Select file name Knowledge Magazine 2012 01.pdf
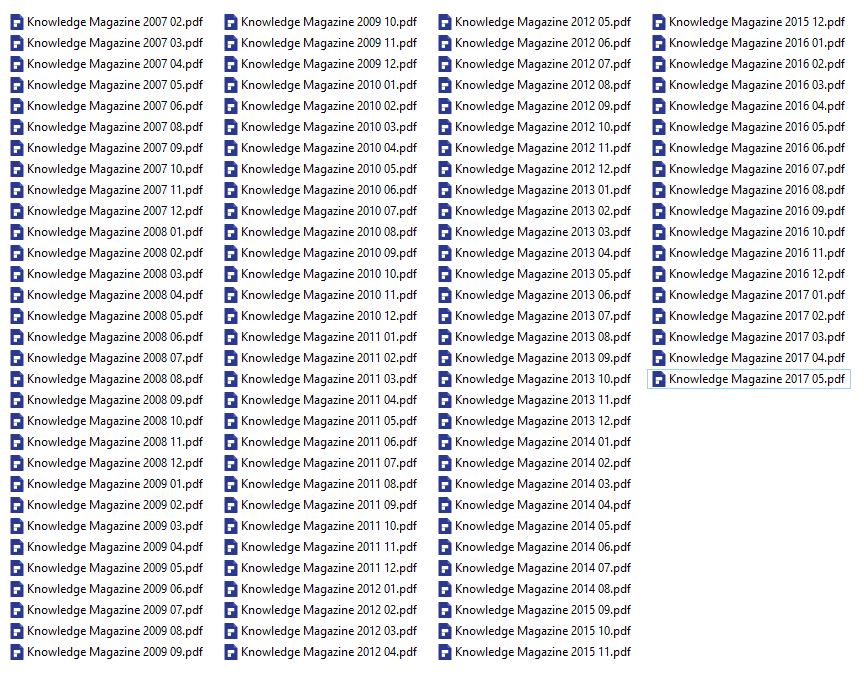 pos(328,589)
